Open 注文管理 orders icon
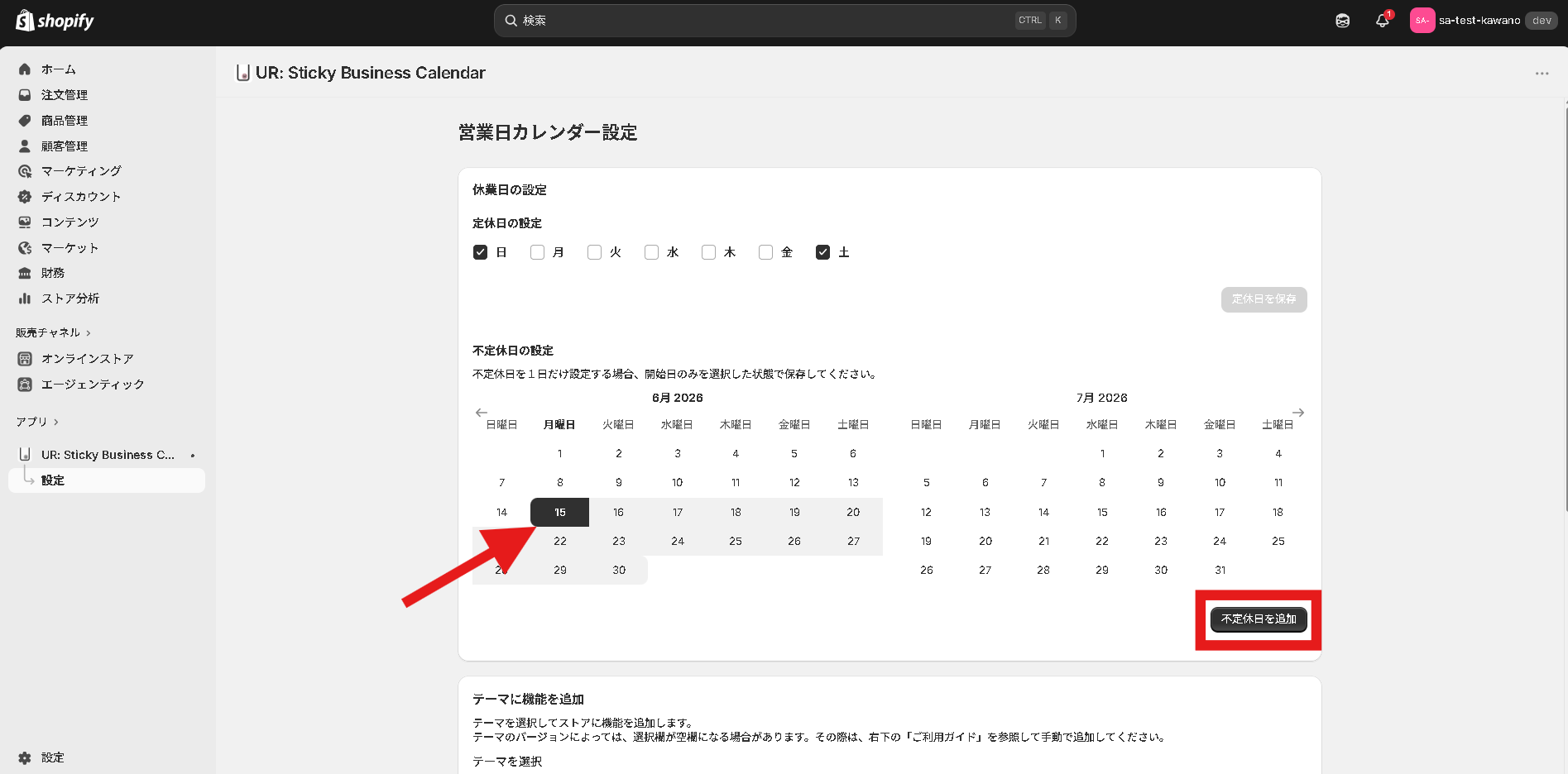The height and width of the screenshot is (774, 1568). (25, 95)
